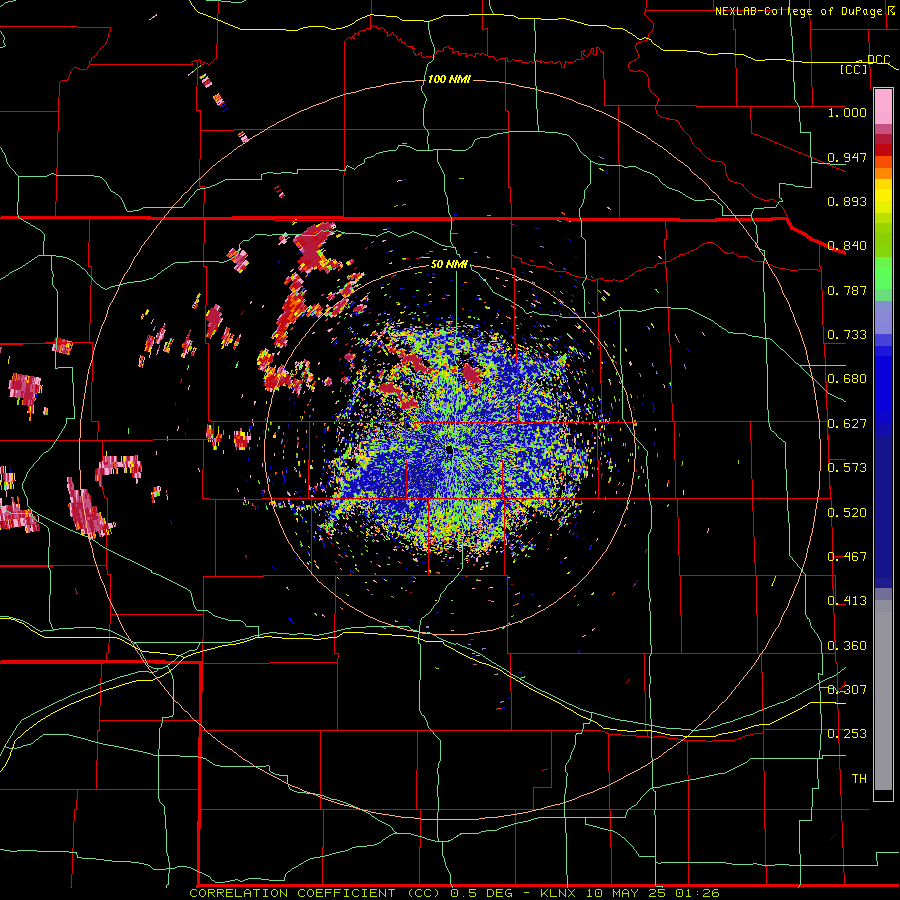
Task: Click the 0.360 scale value
Action: [847, 646]
